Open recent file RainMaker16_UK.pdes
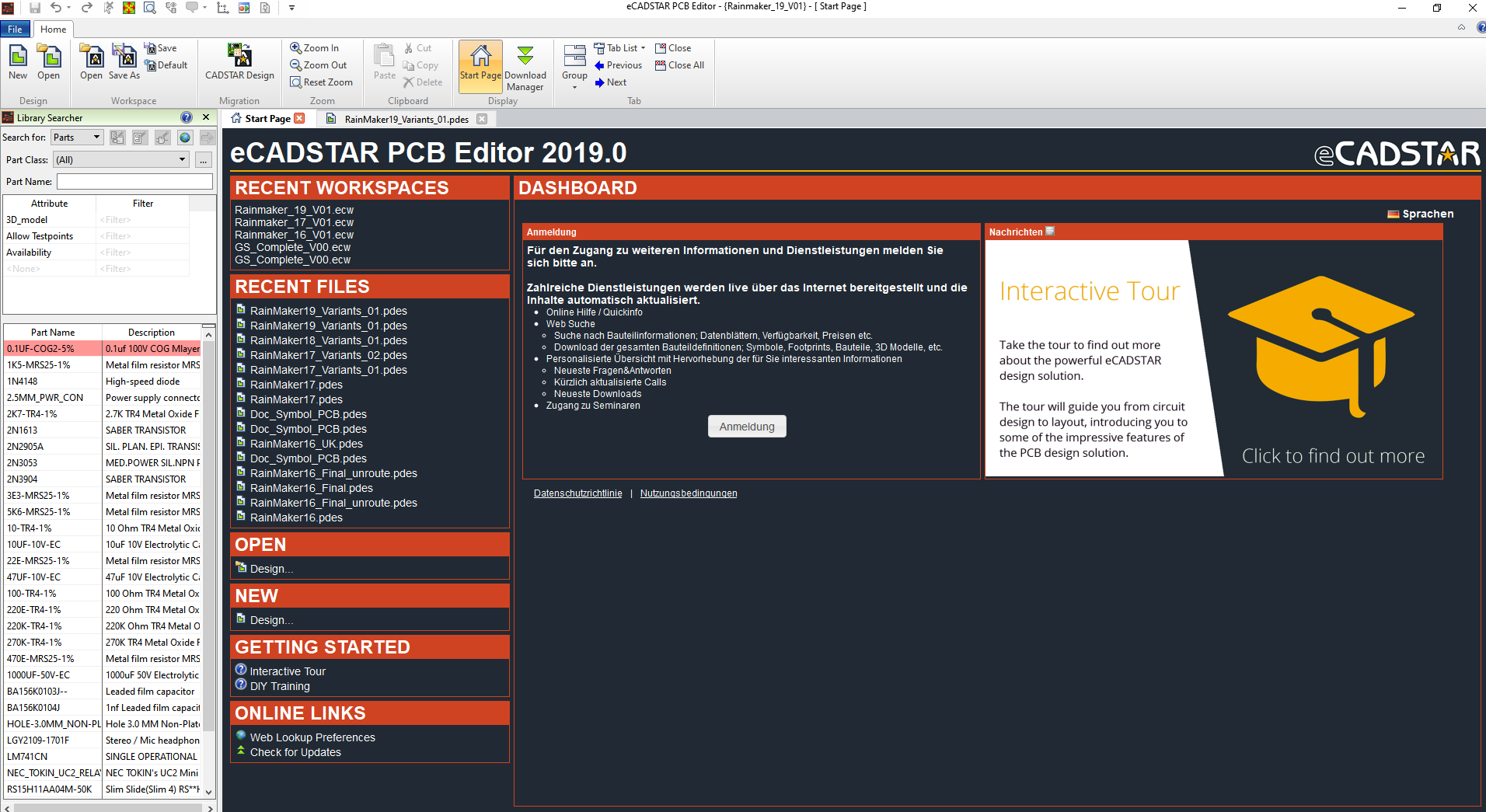 [306, 444]
